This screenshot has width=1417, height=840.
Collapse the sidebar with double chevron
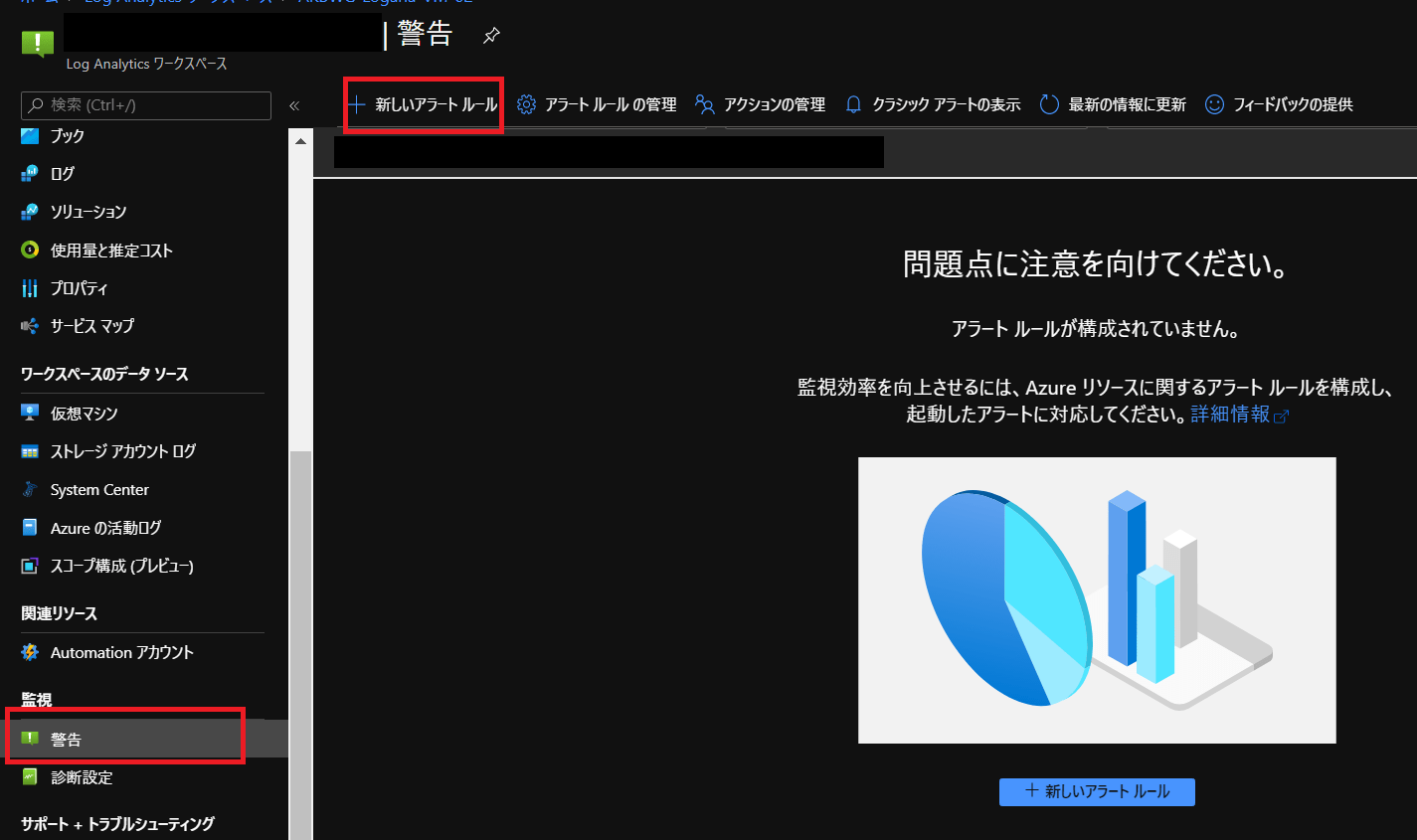294,105
